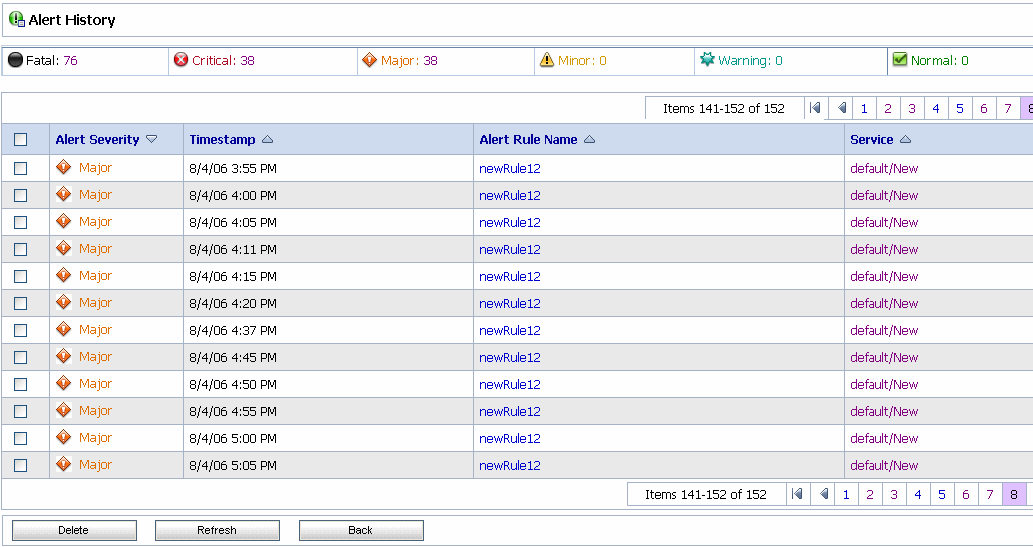The width and height of the screenshot is (1033, 547).
Task: Select the checkbox for 8/4/06 5:05 PM alert
Action: 20,466
